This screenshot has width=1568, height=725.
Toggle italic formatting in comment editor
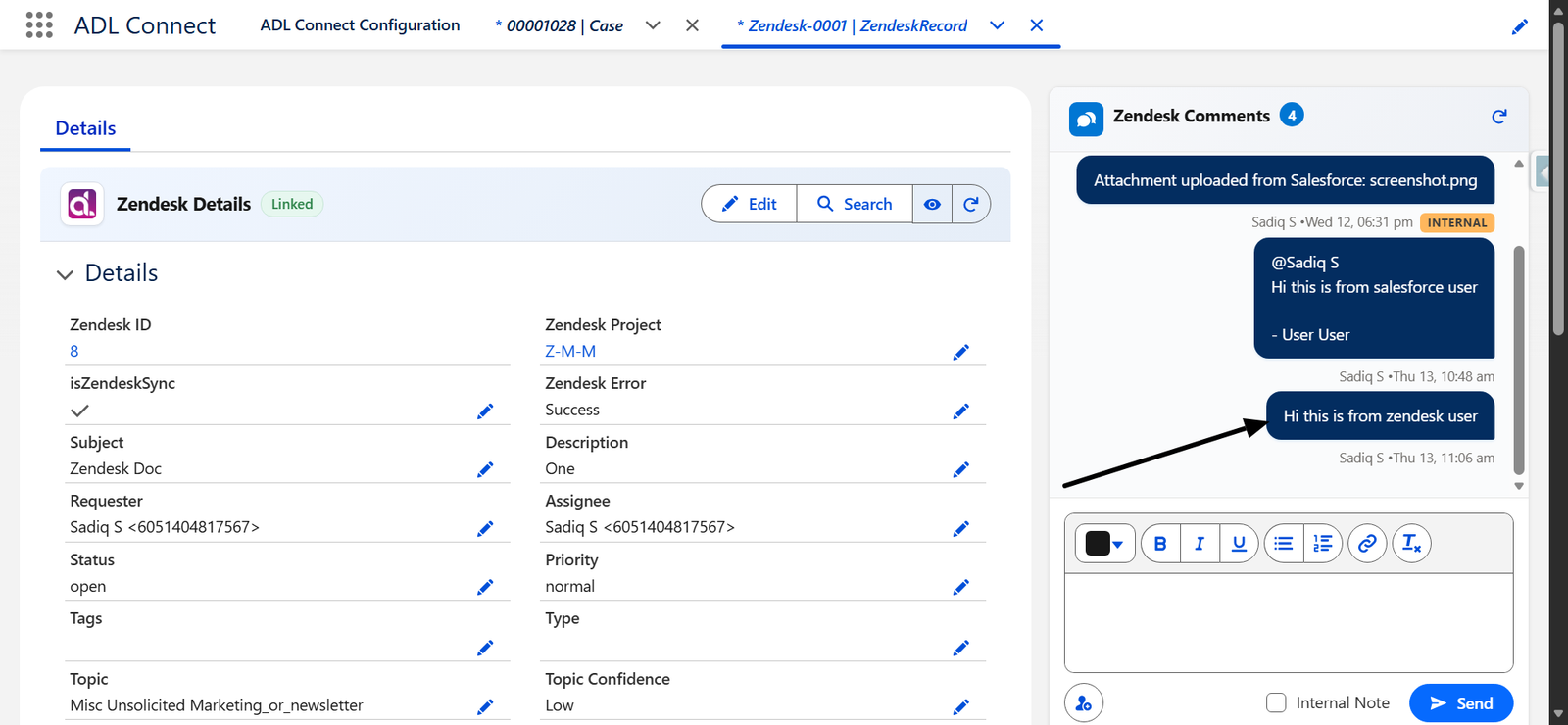(1200, 543)
